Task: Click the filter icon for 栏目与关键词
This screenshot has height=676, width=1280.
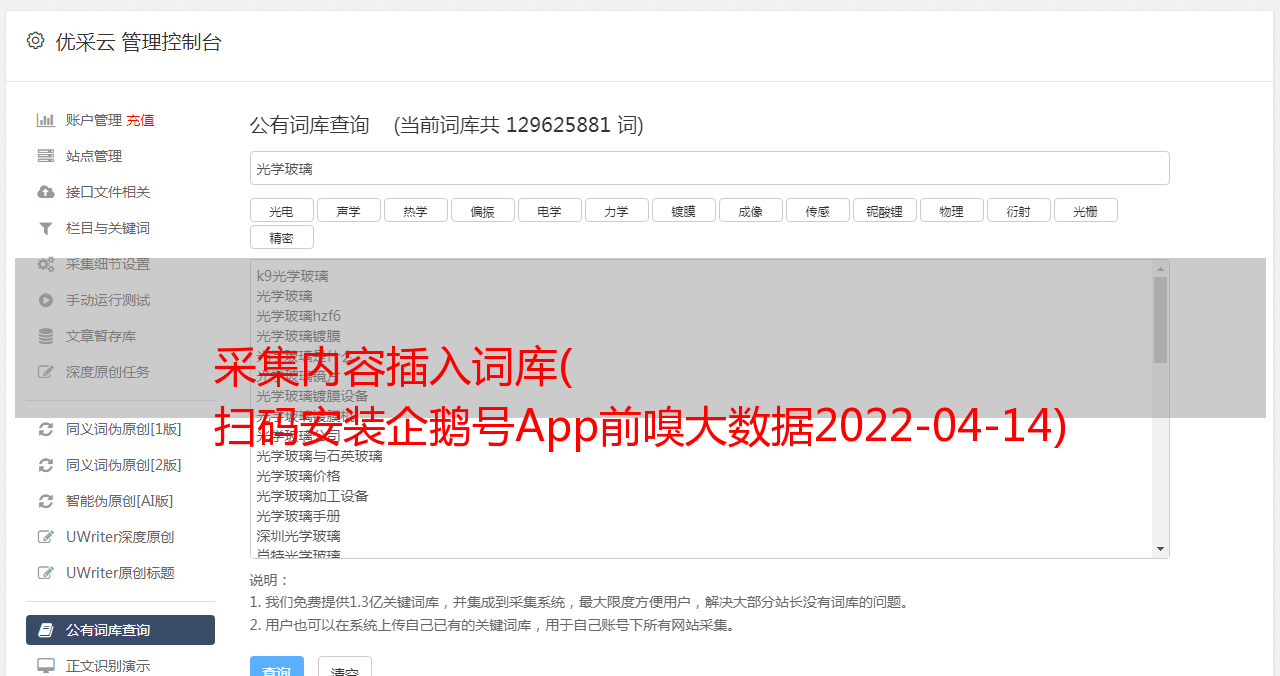Action: point(45,228)
